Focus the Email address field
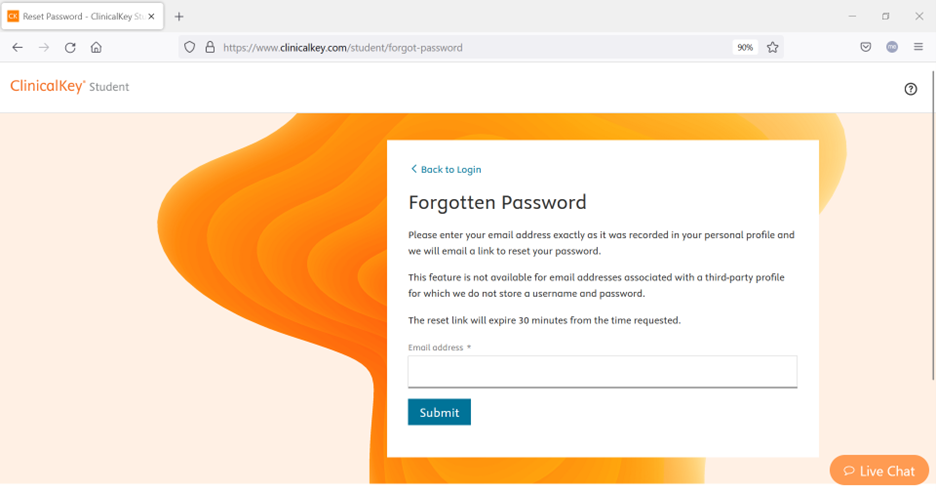The image size is (936, 492). tap(602, 371)
